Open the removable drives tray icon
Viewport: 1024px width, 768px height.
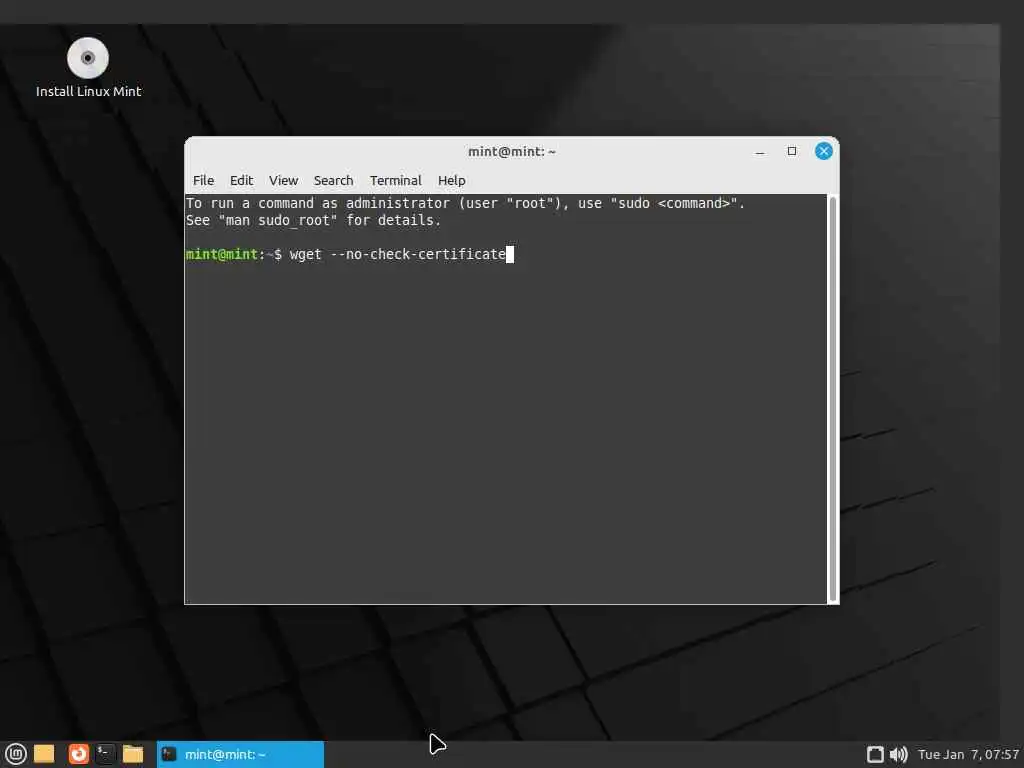(875, 755)
